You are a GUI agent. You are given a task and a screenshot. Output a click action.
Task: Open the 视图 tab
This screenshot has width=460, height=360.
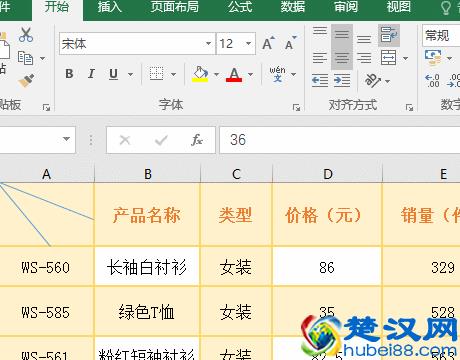399,7
